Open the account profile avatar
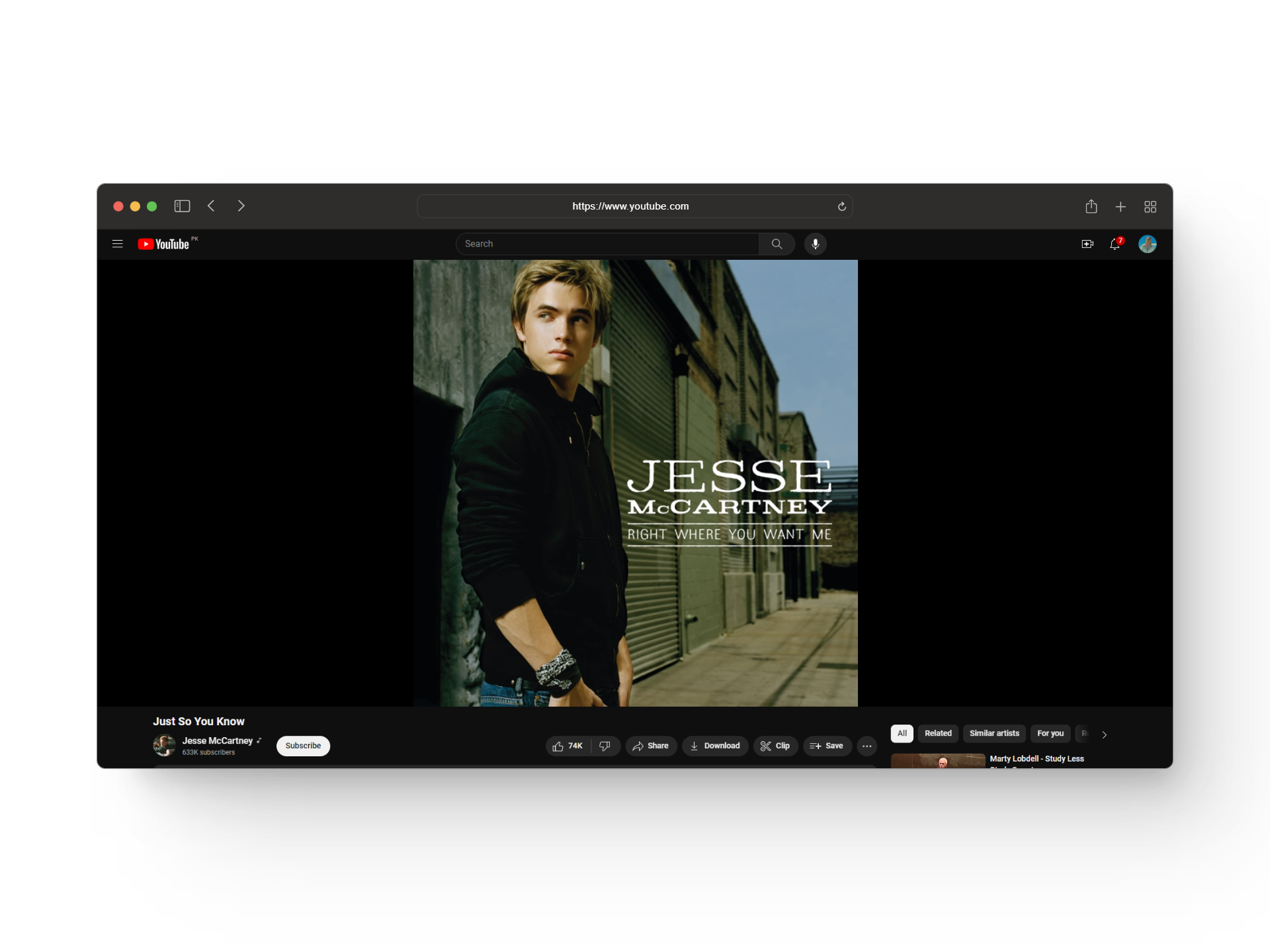This screenshot has width=1270, height=952. point(1147,244)
